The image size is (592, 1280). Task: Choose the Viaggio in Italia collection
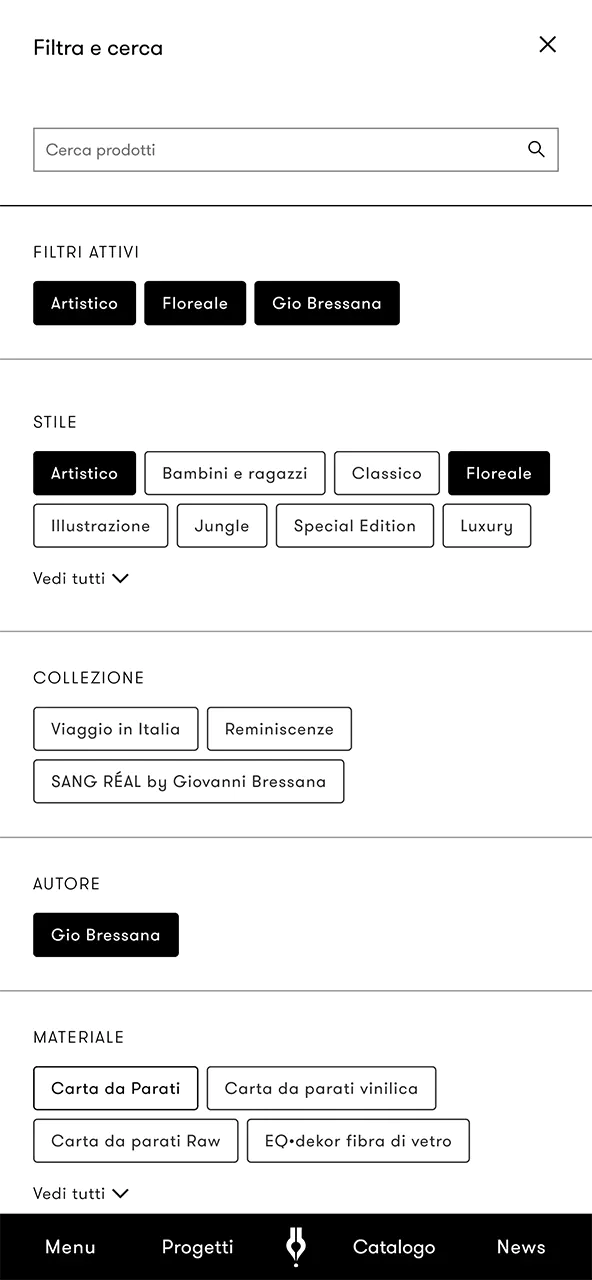click(x=116, y=729)
